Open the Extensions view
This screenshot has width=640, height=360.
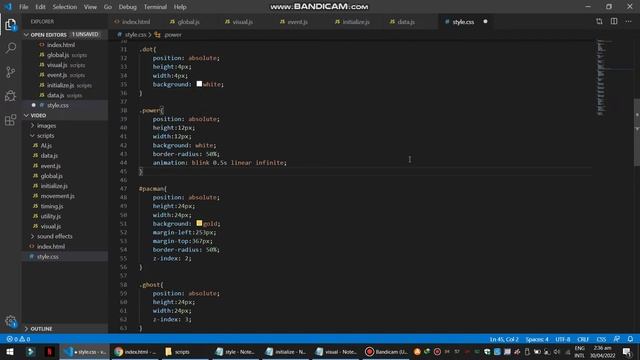point(11,120)
